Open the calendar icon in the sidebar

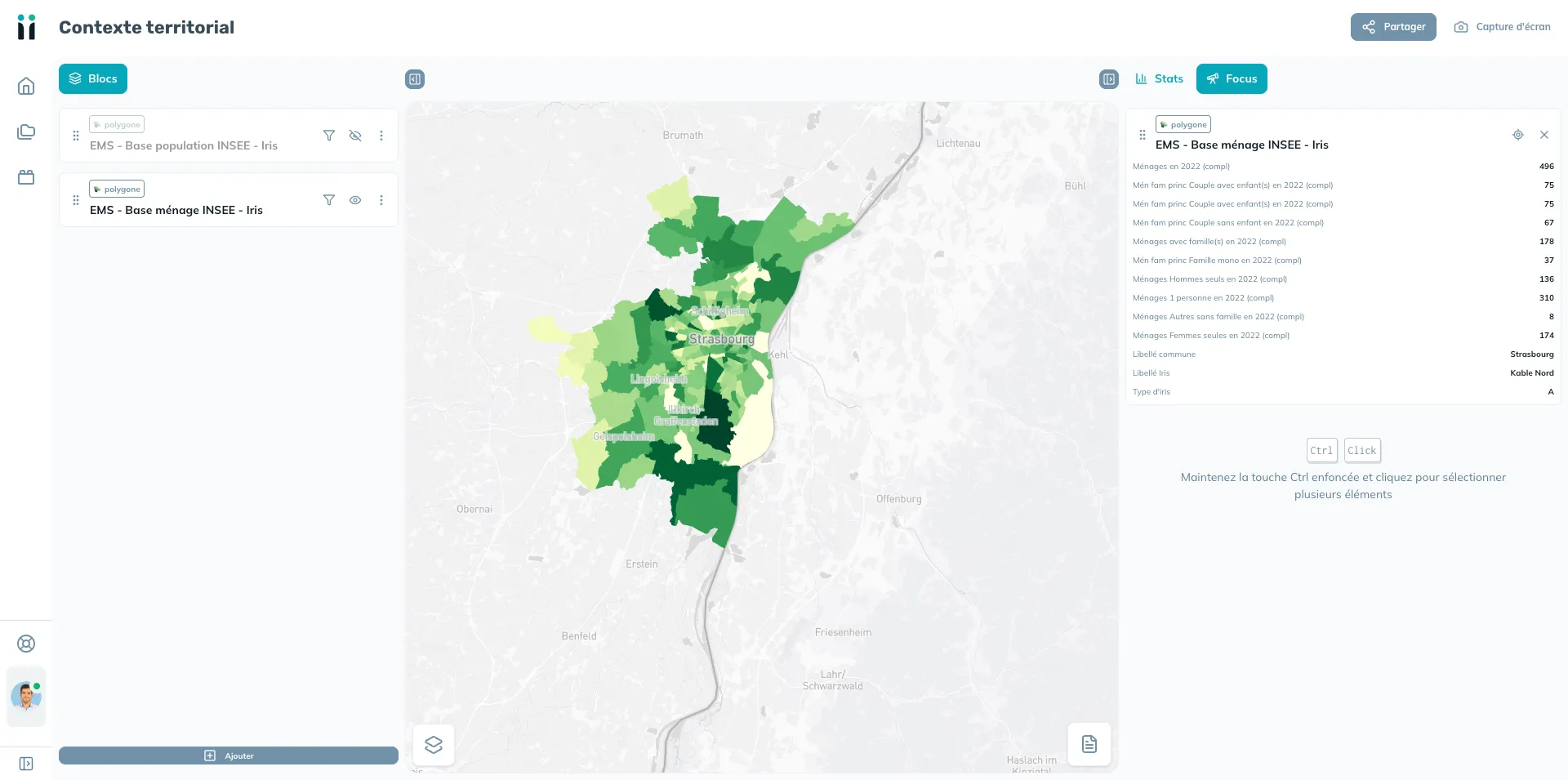[x=26, y=177]
